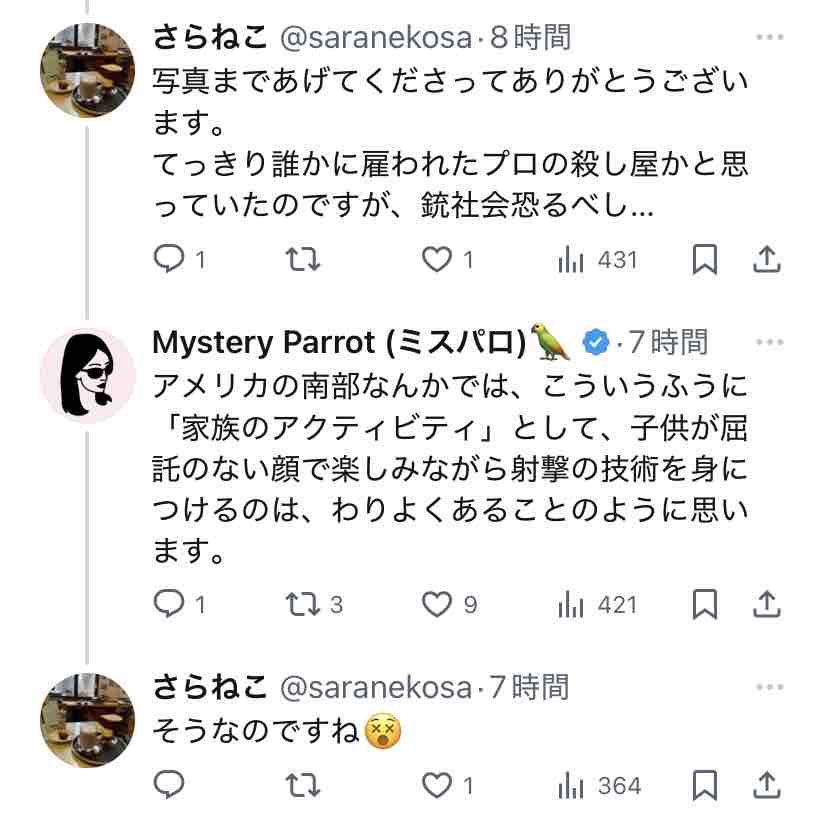Screen dimensions: 828x827
Task: Share the first さらねこ tweet
Action: click(767, 259)
